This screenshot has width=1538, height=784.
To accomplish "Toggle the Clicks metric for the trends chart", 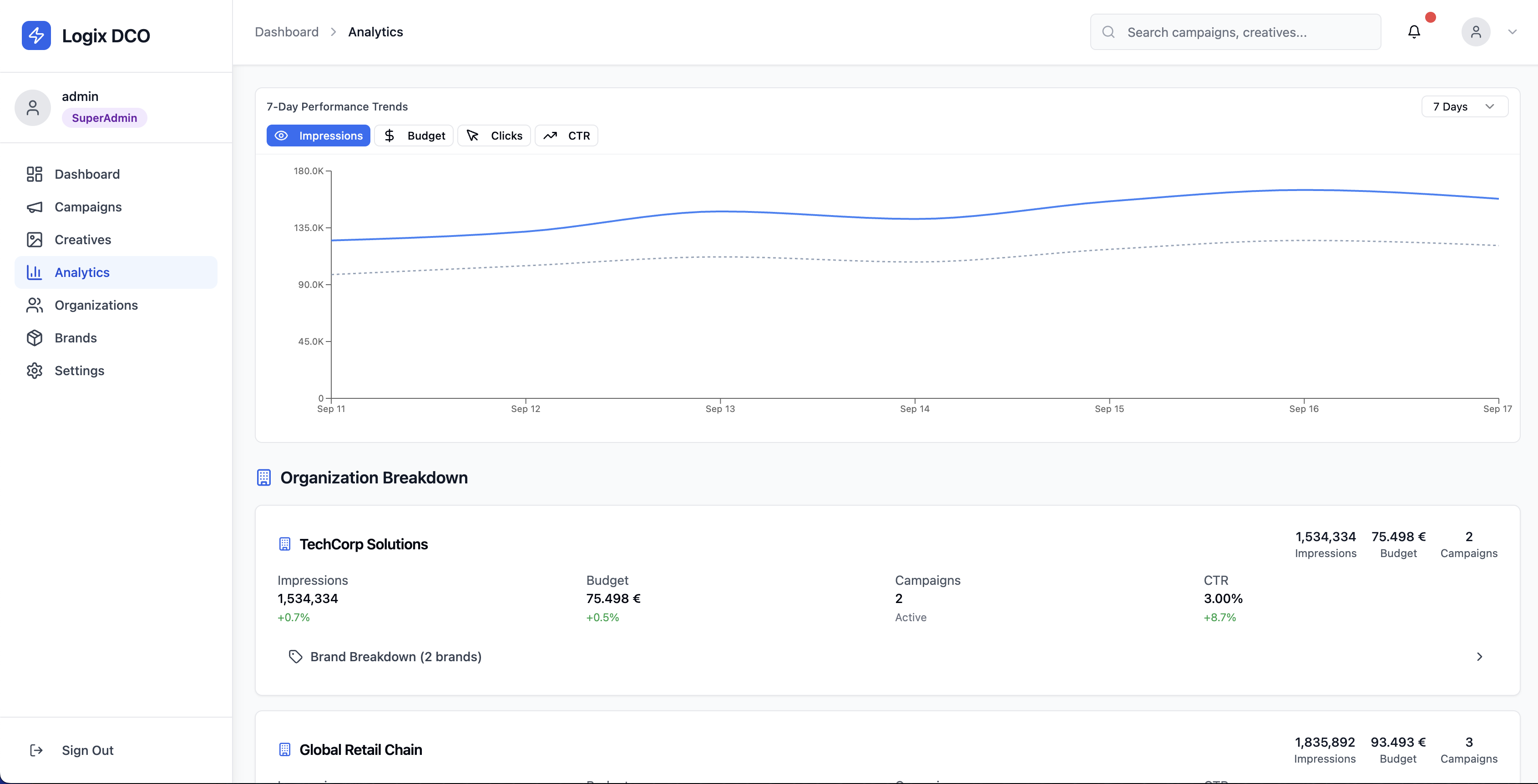I will 494,136.
